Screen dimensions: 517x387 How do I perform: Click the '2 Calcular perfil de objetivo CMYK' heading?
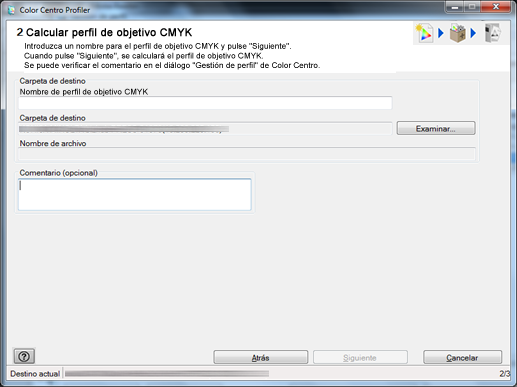point(104,32)
